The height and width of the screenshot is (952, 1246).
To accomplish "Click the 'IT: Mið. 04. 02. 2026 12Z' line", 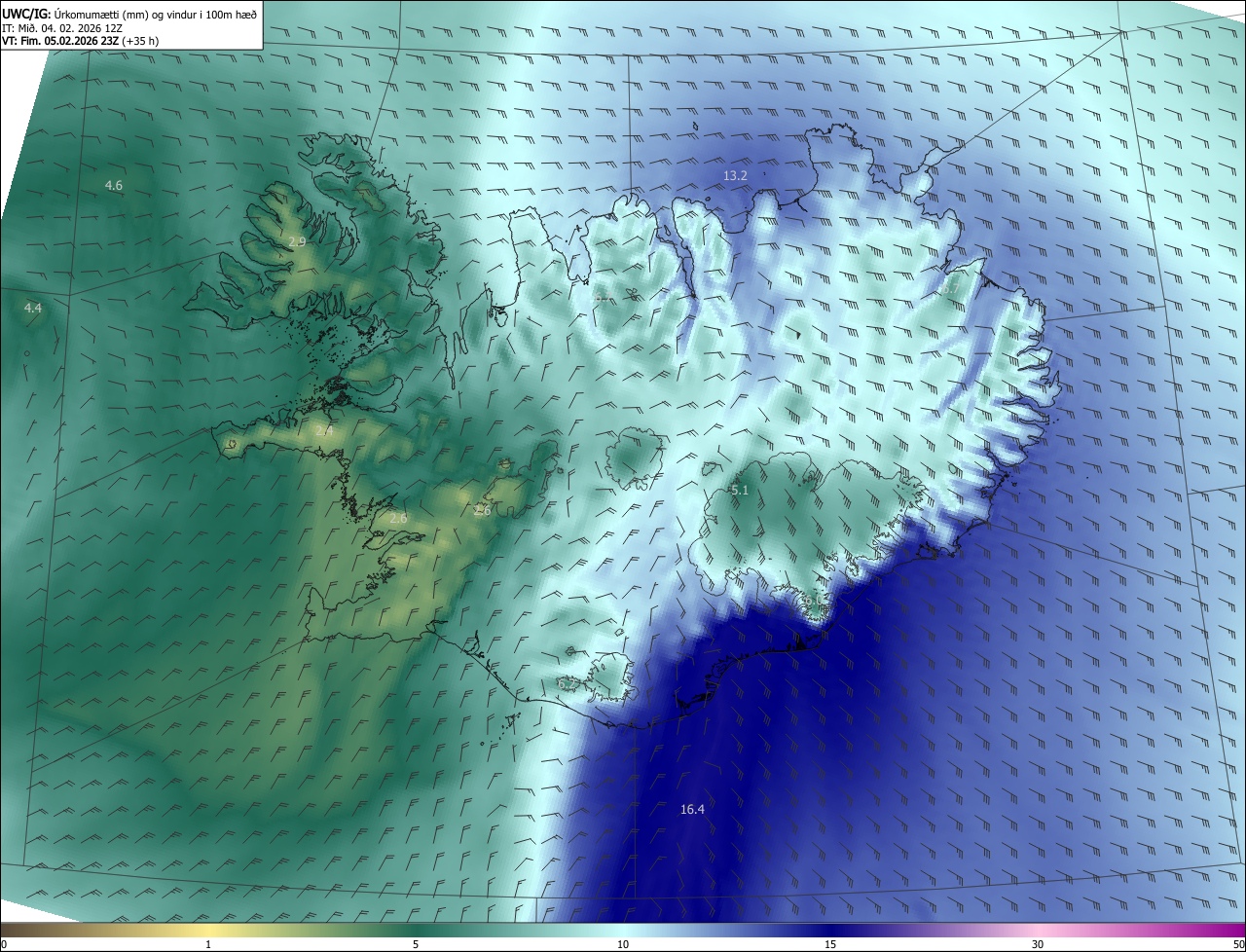I will point(63,27).
